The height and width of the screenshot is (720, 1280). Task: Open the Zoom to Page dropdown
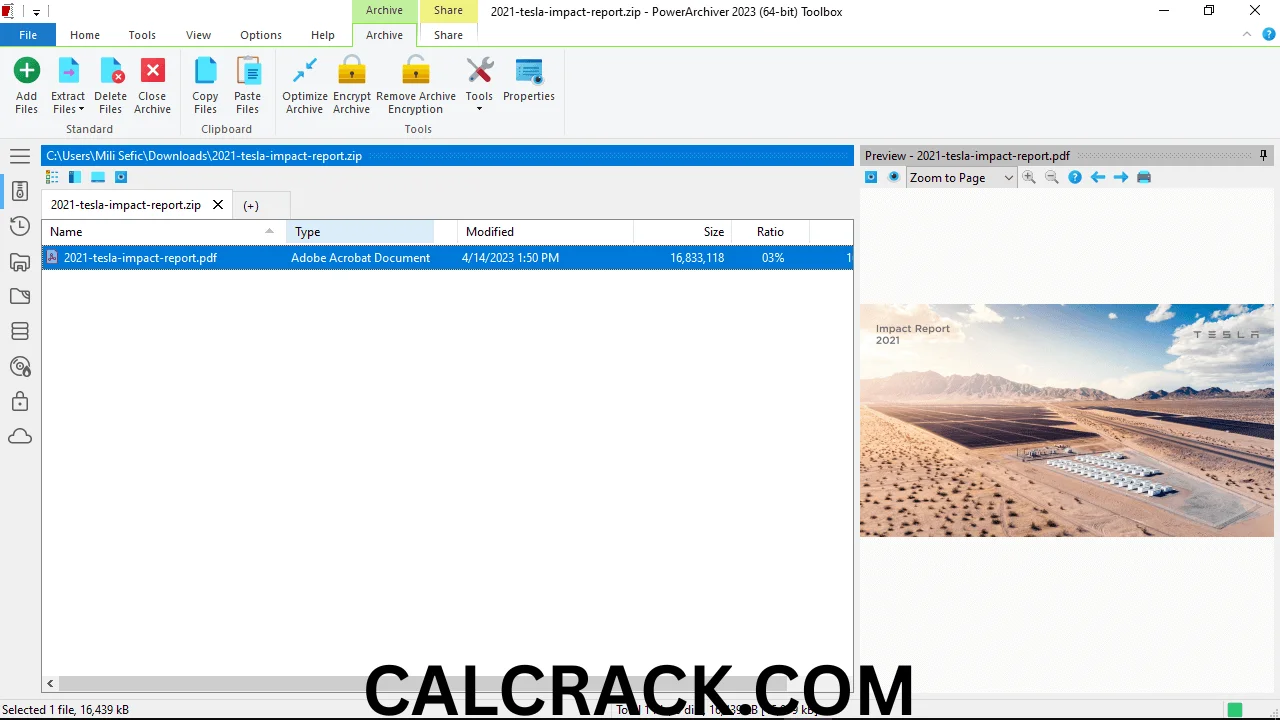click(961, 177)
